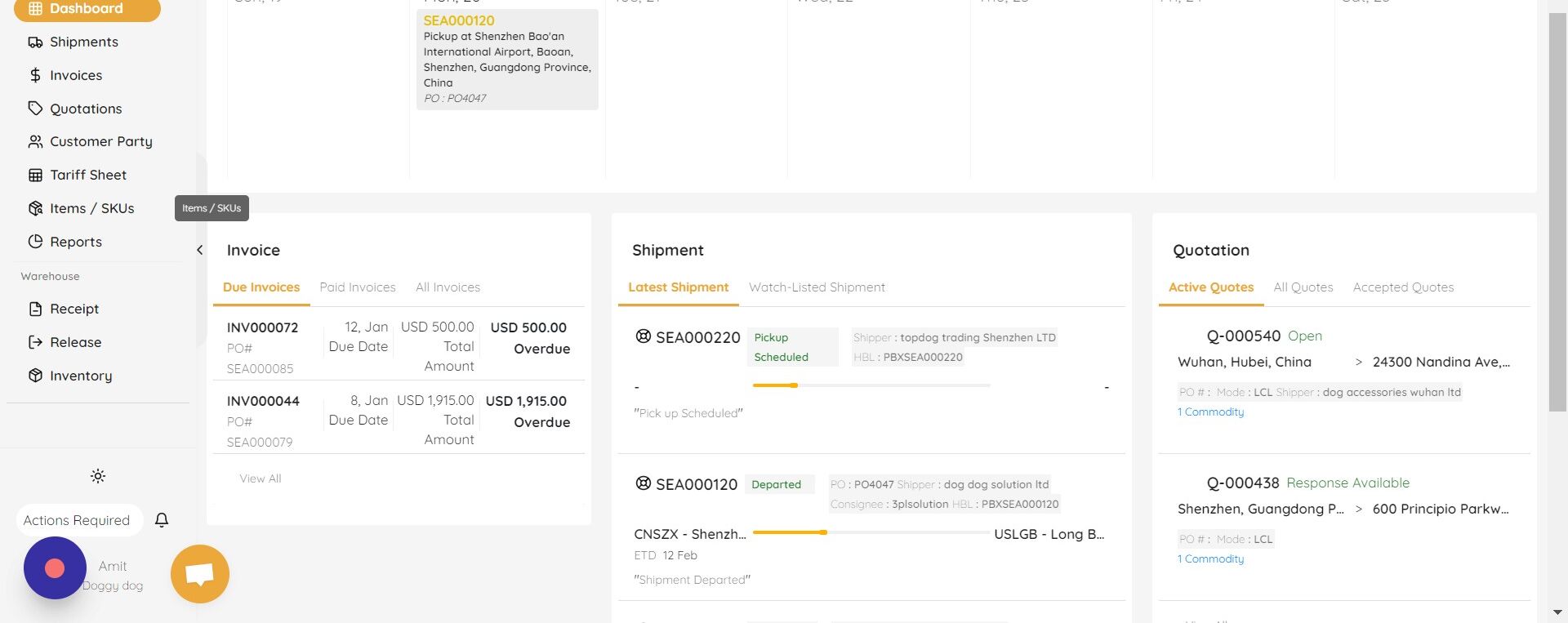The width and height of the screenshot is (1568, 623).
Task: Toggle the light/dark theme sun icon
Action: click(98, 476)
